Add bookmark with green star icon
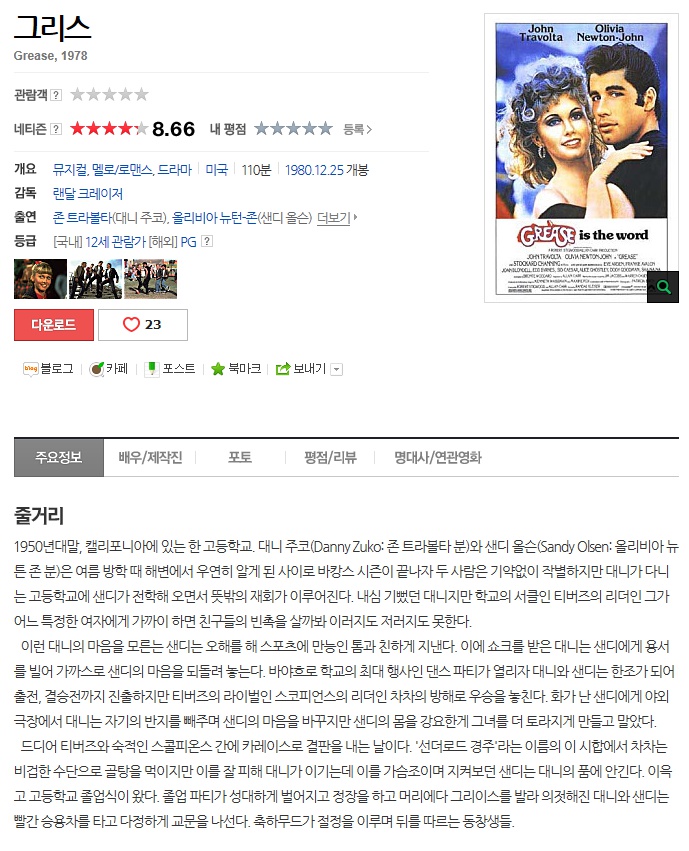 click(x=218, y=369)
